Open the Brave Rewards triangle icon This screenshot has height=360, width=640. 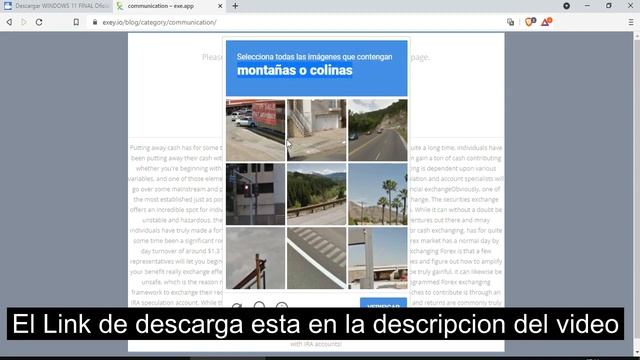click(546, 22)
